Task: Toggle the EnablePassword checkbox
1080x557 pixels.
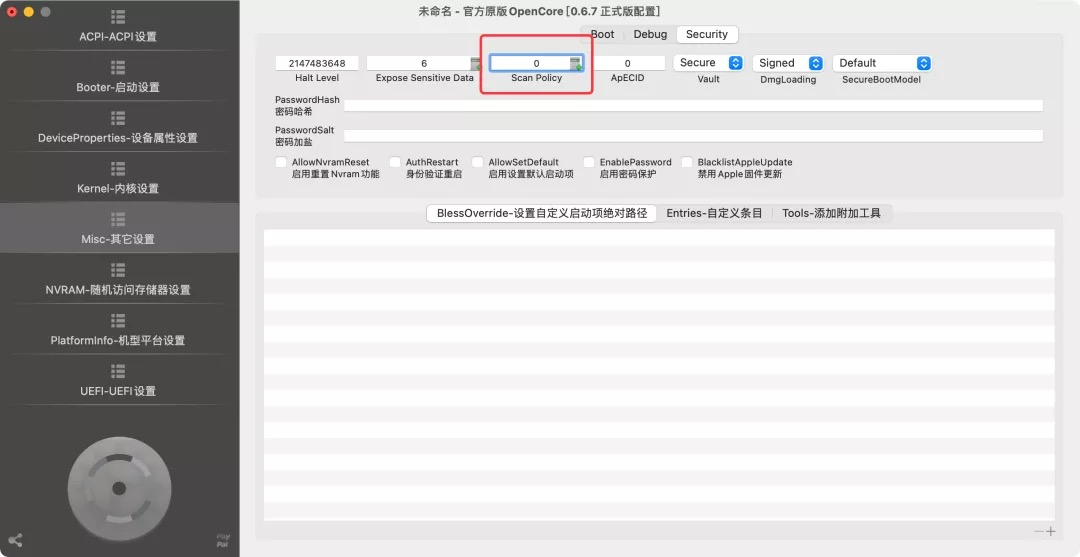Action: [589, 162]
